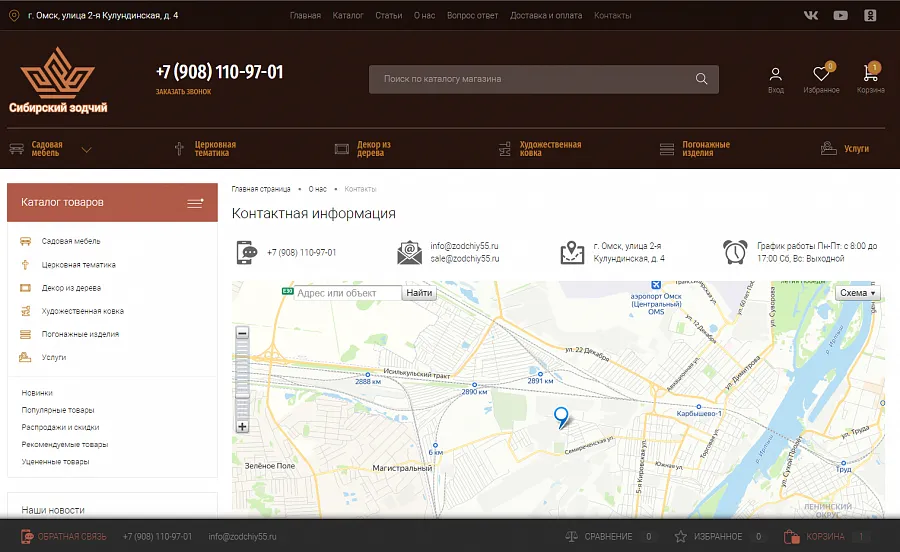Open the Корзина cart icon in header
Image resolution: width=900 pixels, height=552 pixels.
click(869, 73)
